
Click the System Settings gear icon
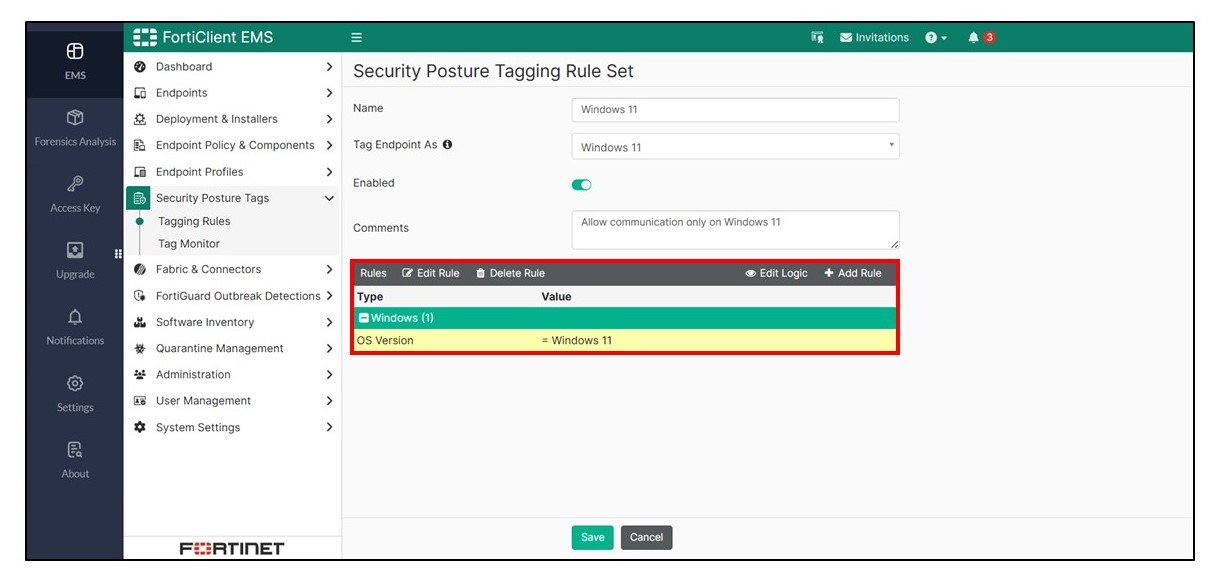pos(140,427)
